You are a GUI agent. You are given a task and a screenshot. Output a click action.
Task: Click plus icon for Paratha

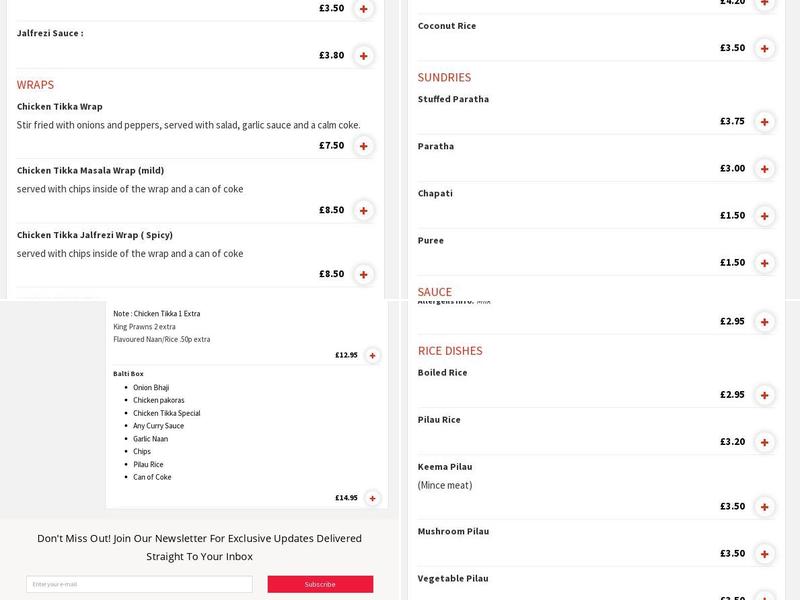coord(764,169)
